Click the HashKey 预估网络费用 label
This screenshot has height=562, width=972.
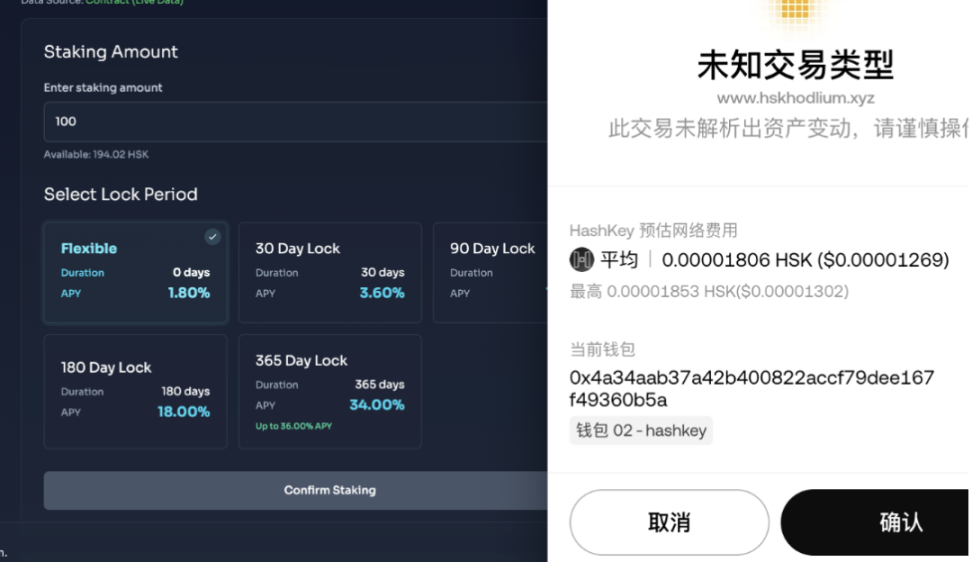pyautogui.click(x=653, y=231)
